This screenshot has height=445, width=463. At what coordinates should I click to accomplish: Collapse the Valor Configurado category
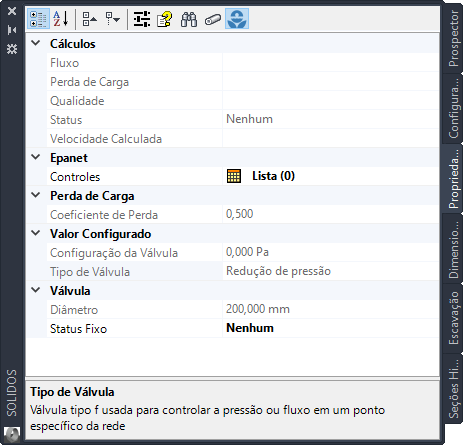[36, 233]
